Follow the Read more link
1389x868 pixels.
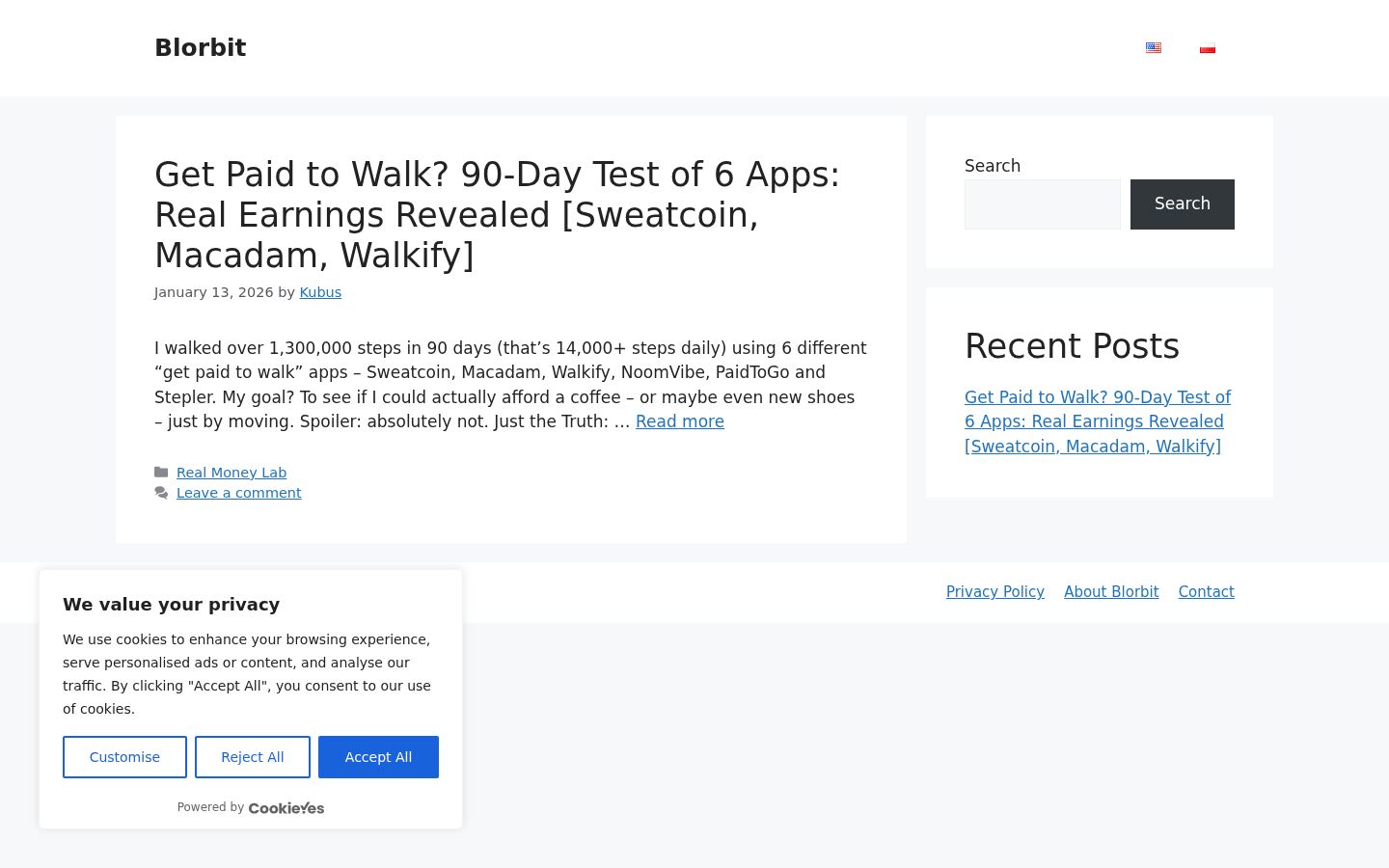(680, 421)
